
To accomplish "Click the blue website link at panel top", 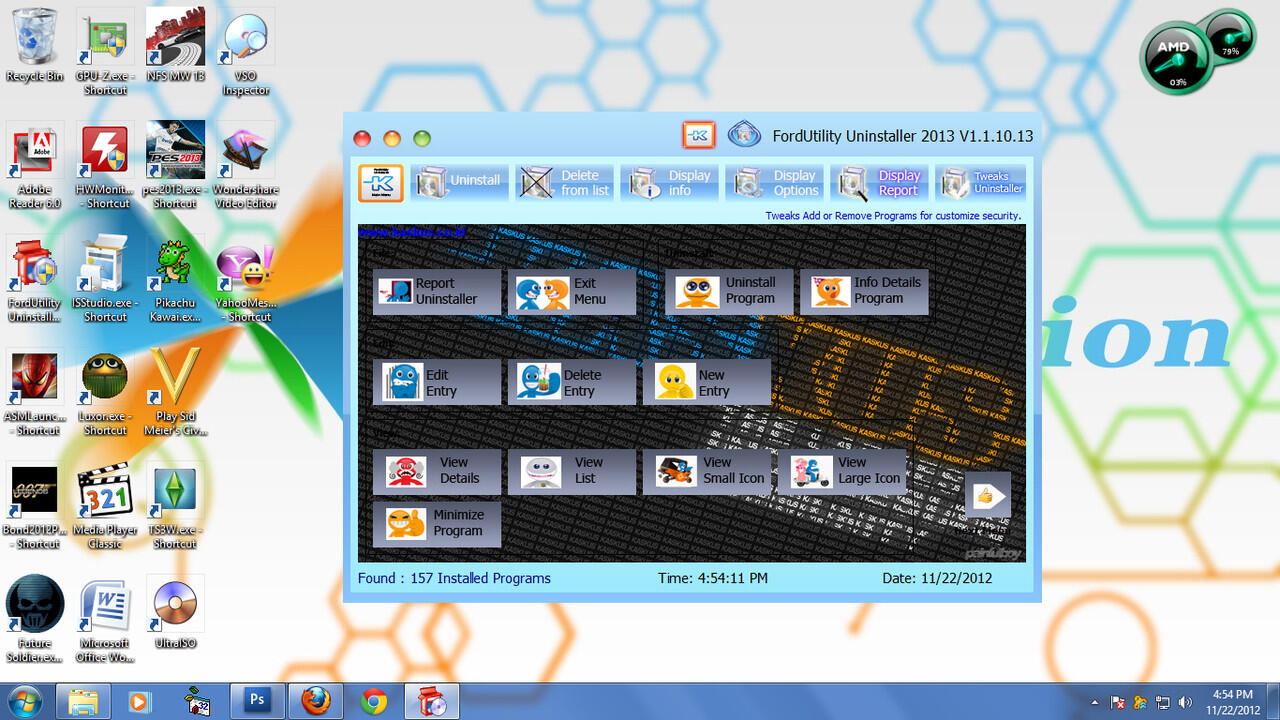I will point(411,232).
